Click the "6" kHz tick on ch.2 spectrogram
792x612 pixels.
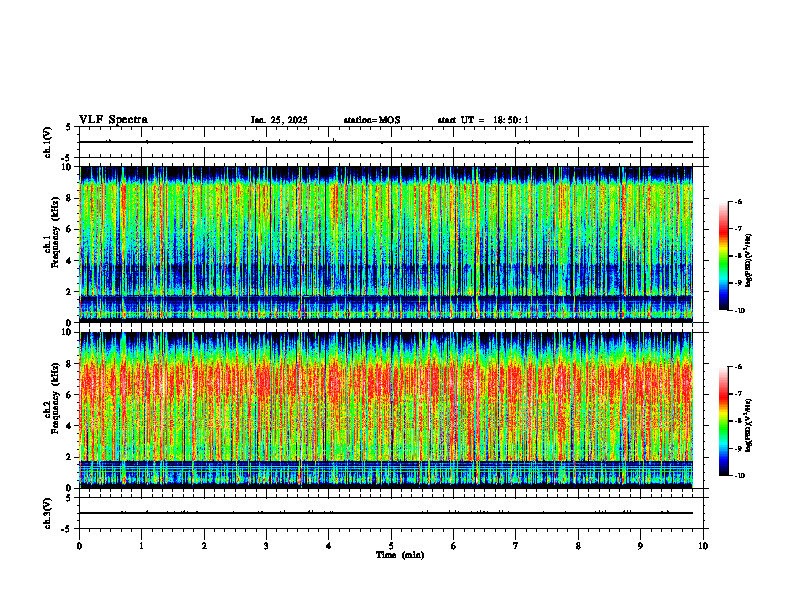coord(70,395)
